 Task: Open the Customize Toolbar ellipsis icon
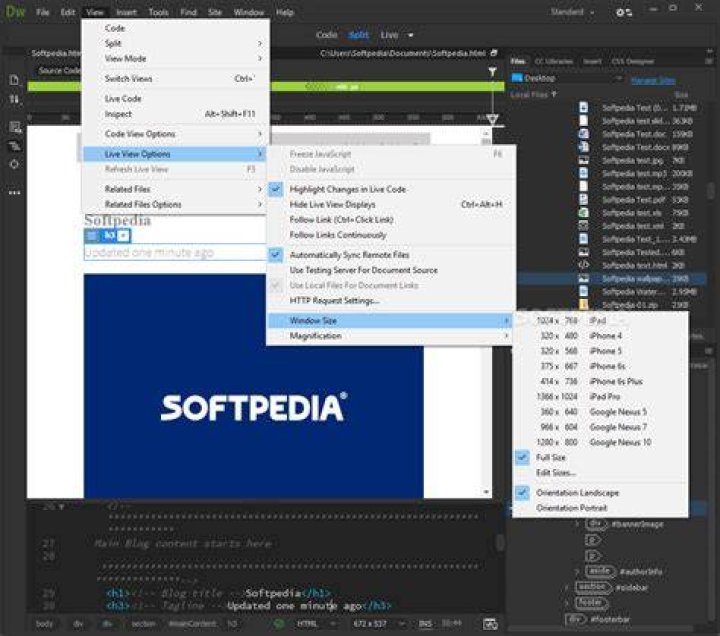(14, 192)
